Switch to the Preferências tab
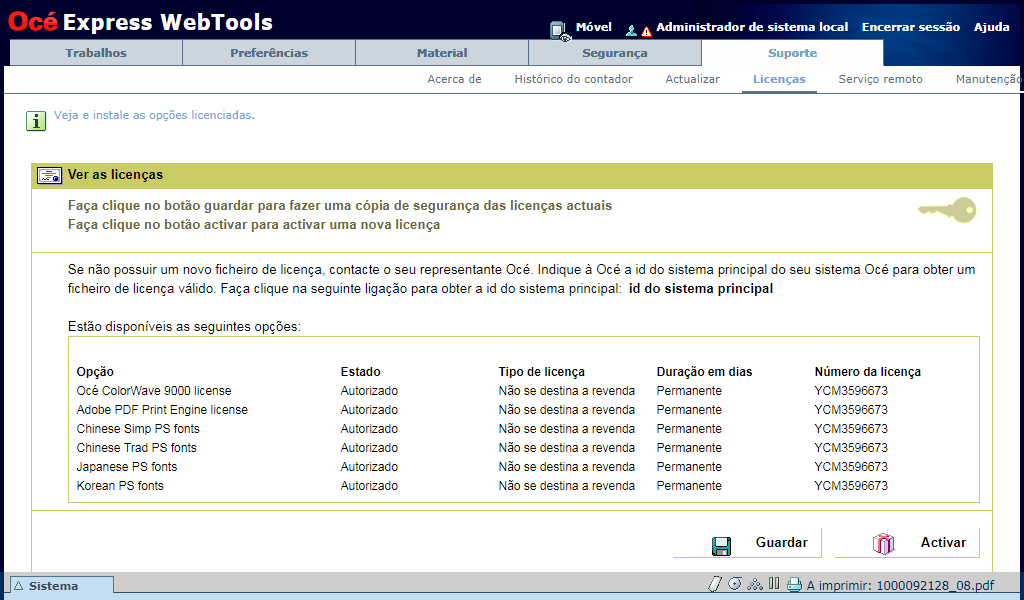 [269, 53]
